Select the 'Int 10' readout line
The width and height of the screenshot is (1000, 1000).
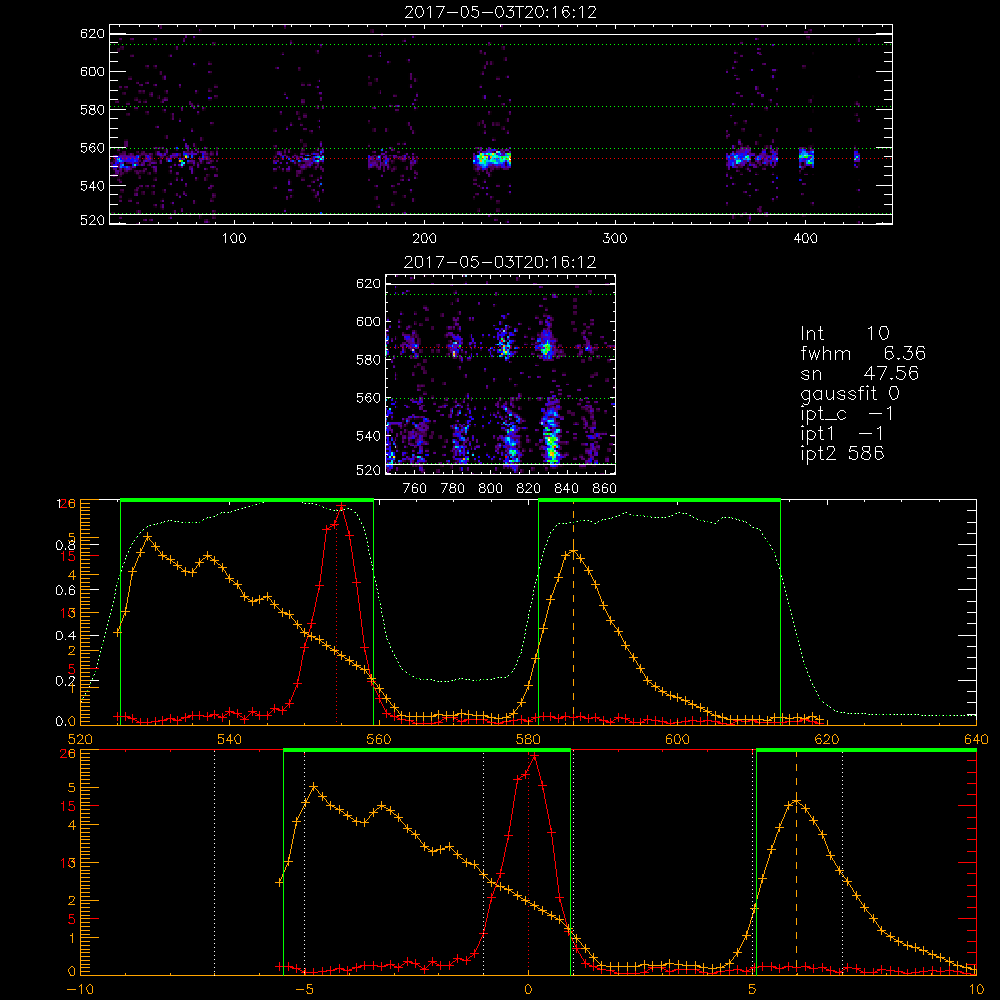844,334
